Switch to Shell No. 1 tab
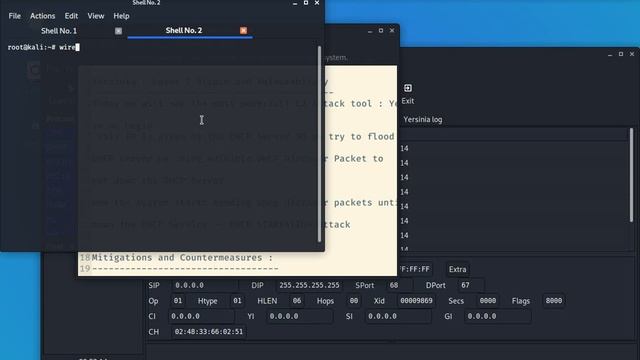Viewport: 640px width, 360px height. (x=59, y=31)
